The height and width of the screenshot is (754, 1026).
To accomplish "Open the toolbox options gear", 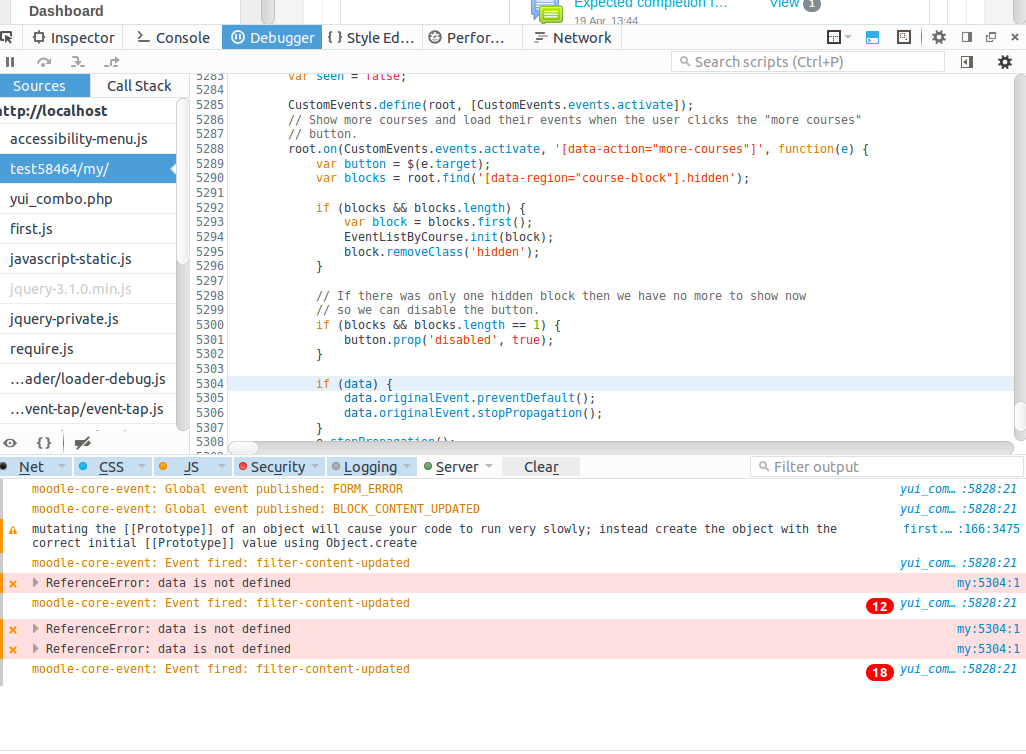I will tap(939, 37).
